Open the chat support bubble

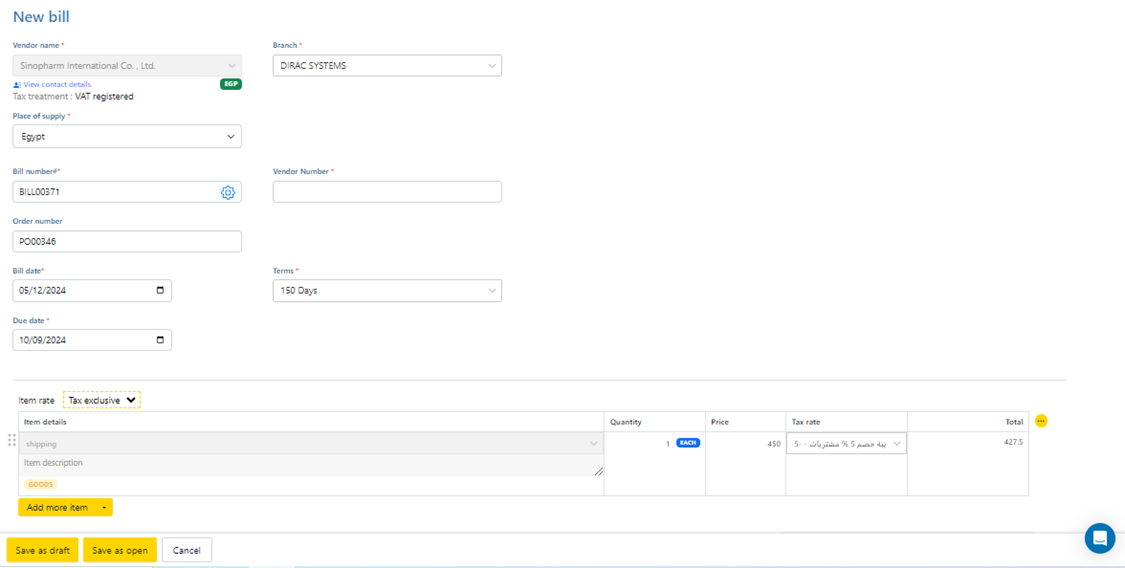1099,538
